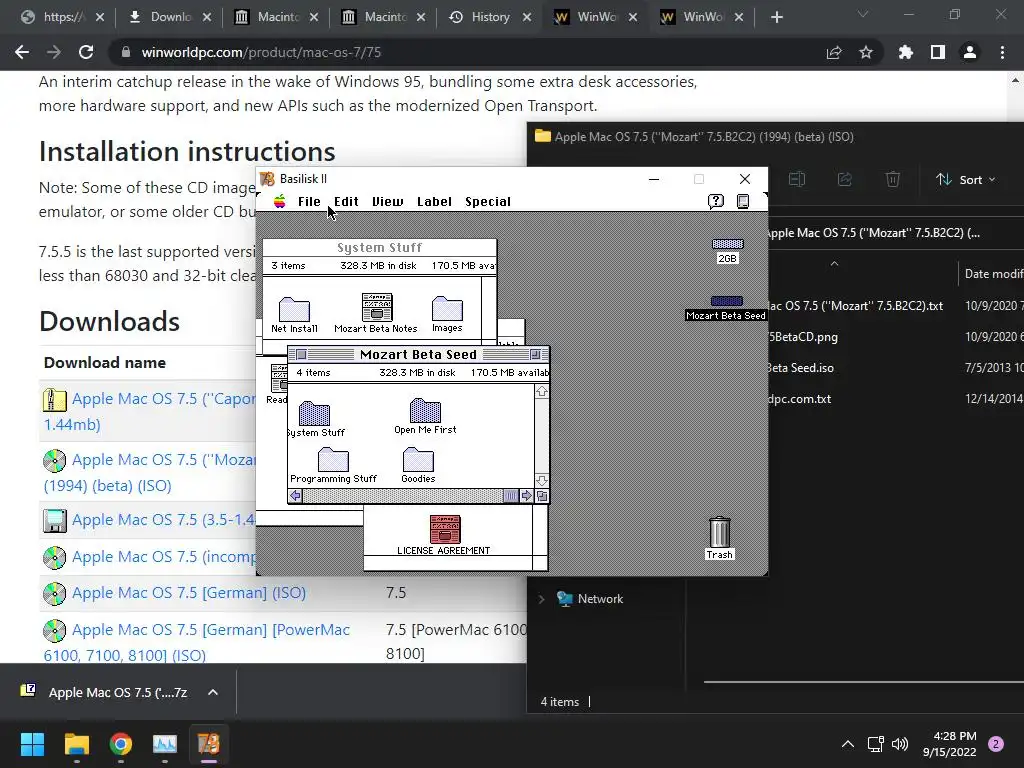Click the right scroll arrow in Mozart Beta Seed
The height and width of the screenshot is (768, 1024).
pos(527,496)
